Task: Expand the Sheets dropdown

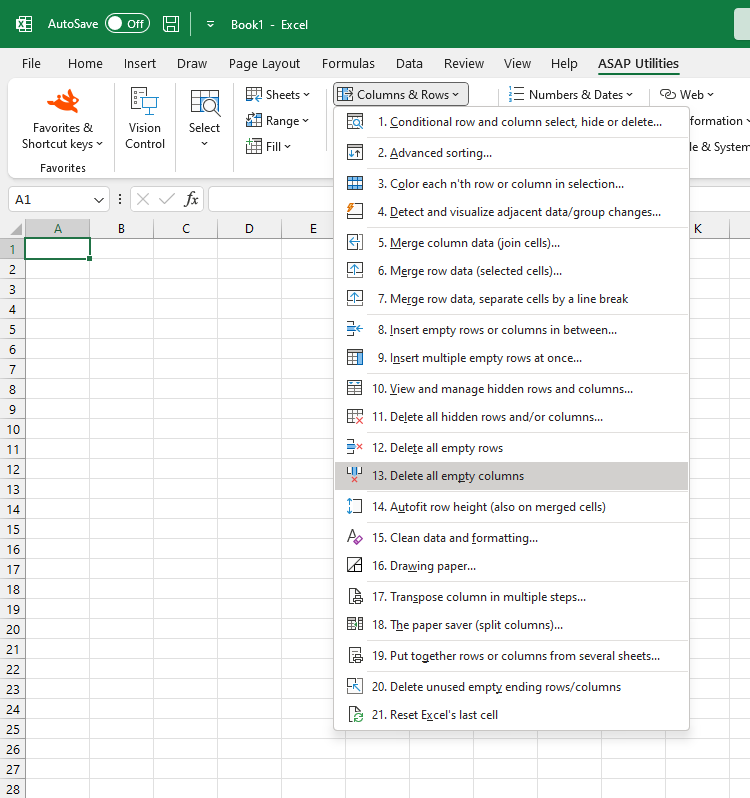Action: pos(278,95)
